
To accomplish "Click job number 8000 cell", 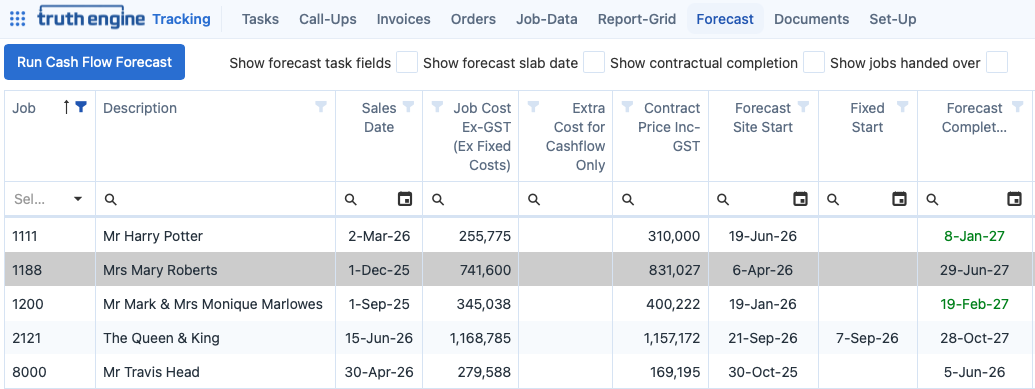I will click(50, 372).
